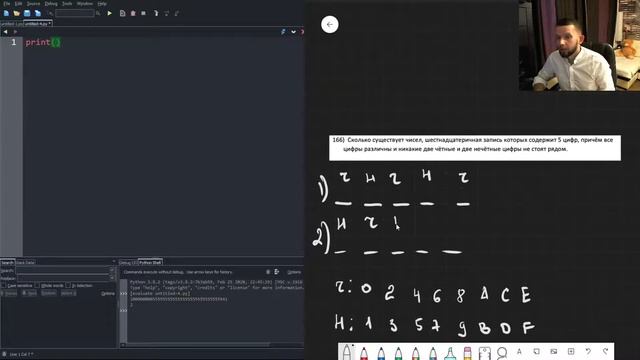Toggle the In selection checkbox
The height and width of the screenshot is (360, 640).
pyautogui.click(x=68, y=285)
